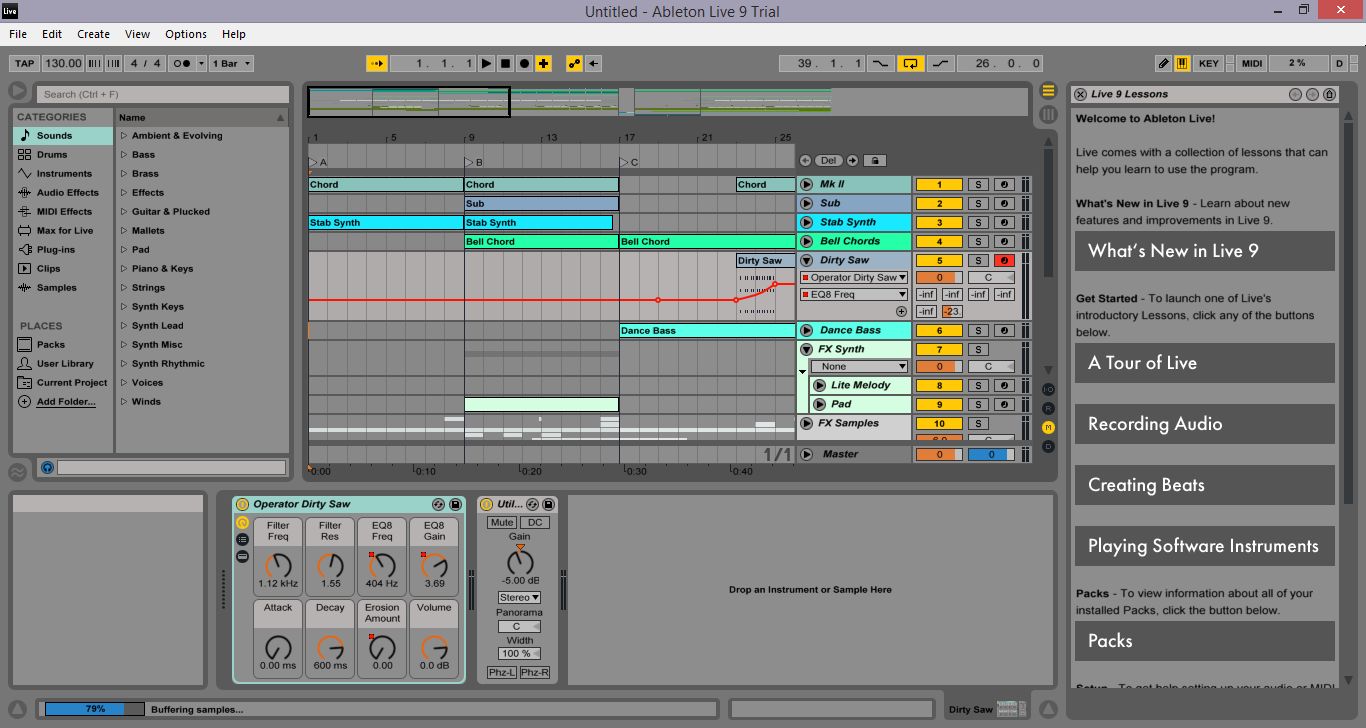Screen dimensions: 1366x728
Task: Open the metronome settings dropdown arrow
Action: [202, 63]
